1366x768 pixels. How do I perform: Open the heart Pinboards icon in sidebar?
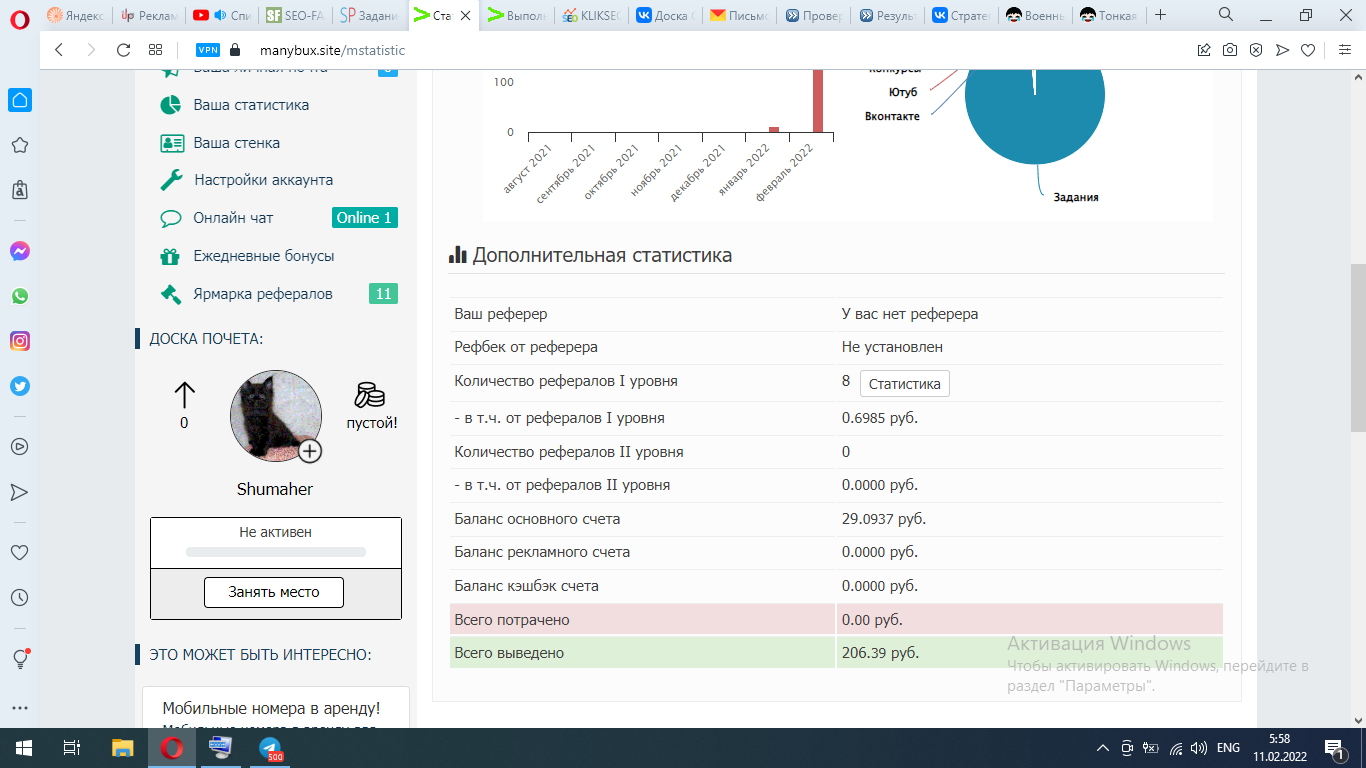click(20, 553)
